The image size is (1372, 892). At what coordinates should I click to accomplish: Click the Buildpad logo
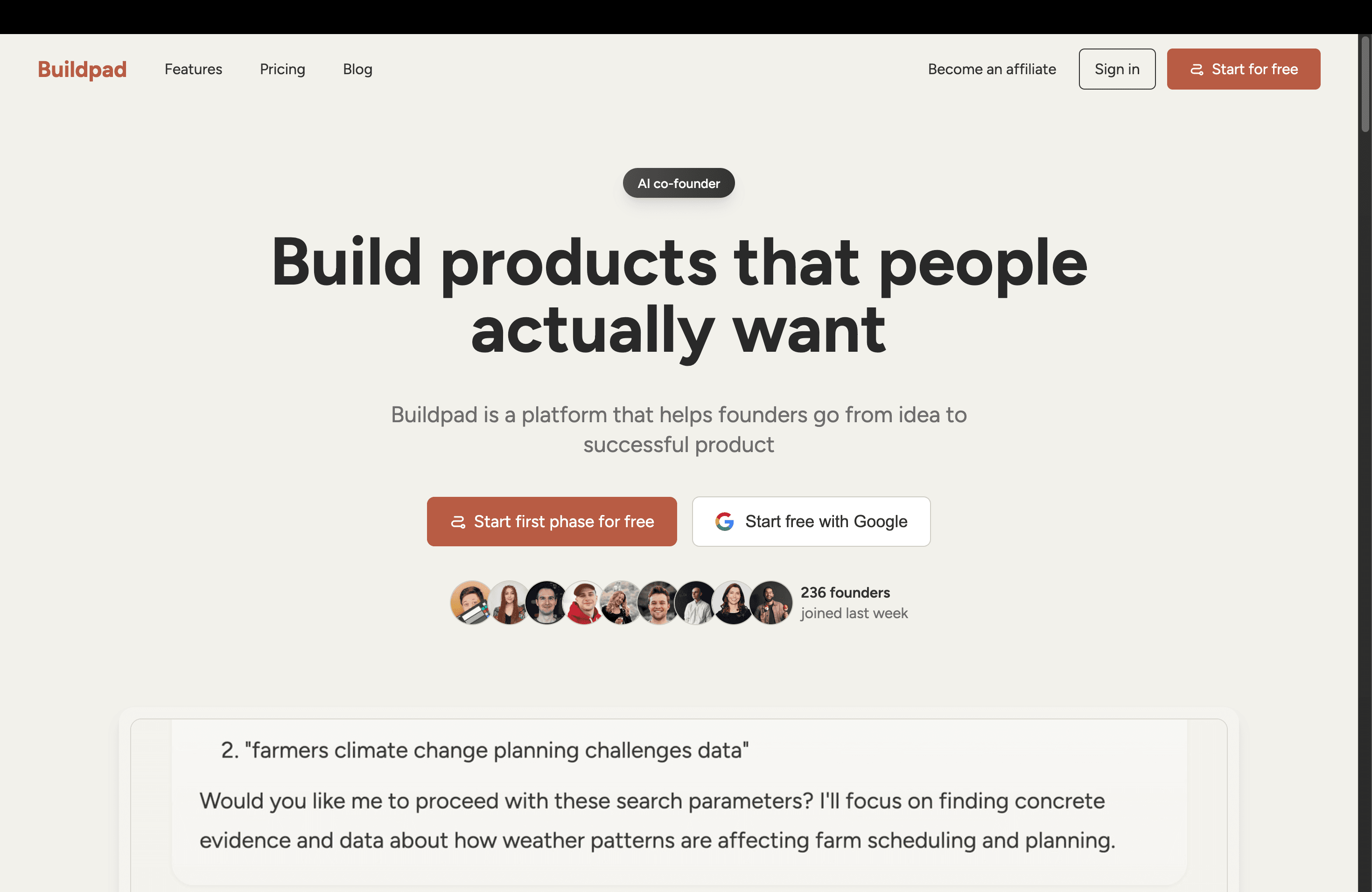(82, 69)
